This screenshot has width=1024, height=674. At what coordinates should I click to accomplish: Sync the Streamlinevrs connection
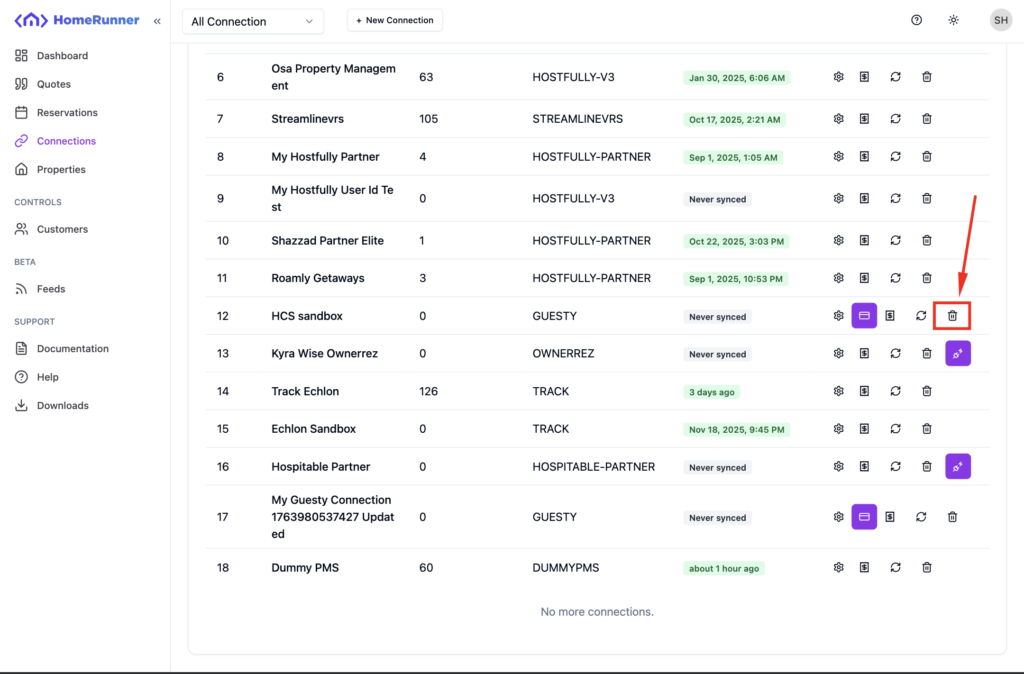pyautogui.click(x=896, y=119)
